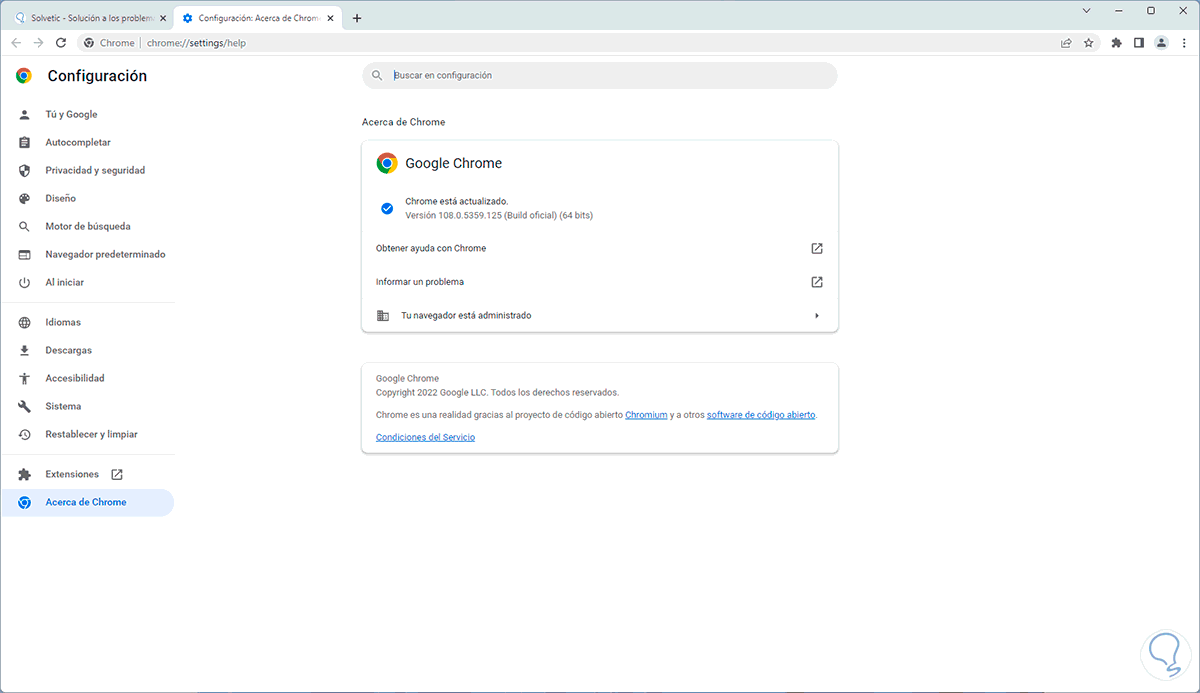Open Condiciones del Servicio link
Image resolution: width=1200 pixels, height=693 pixels.
click(x=425, y=437)
